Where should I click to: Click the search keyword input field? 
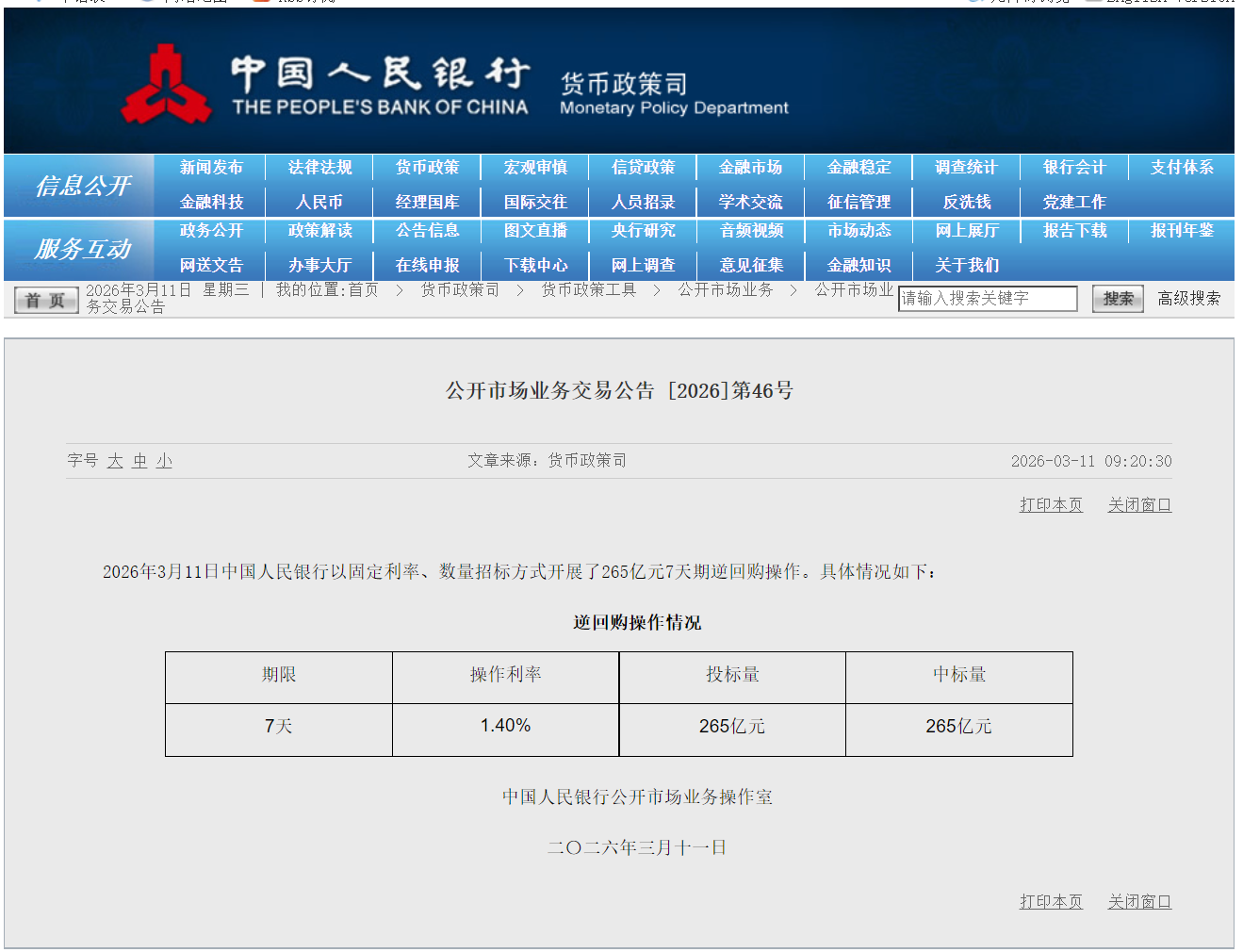987,299
